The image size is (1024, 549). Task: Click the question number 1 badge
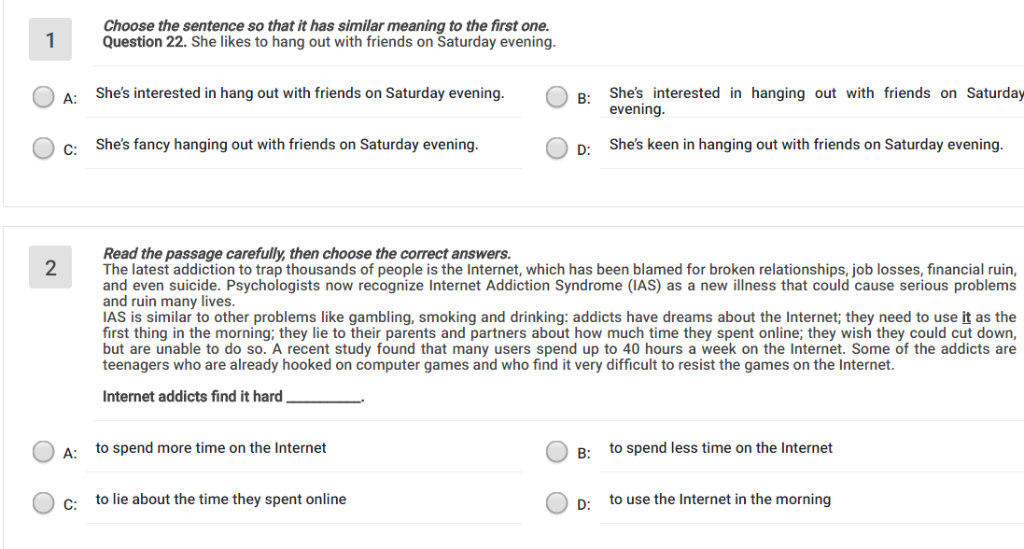point(50,40)
